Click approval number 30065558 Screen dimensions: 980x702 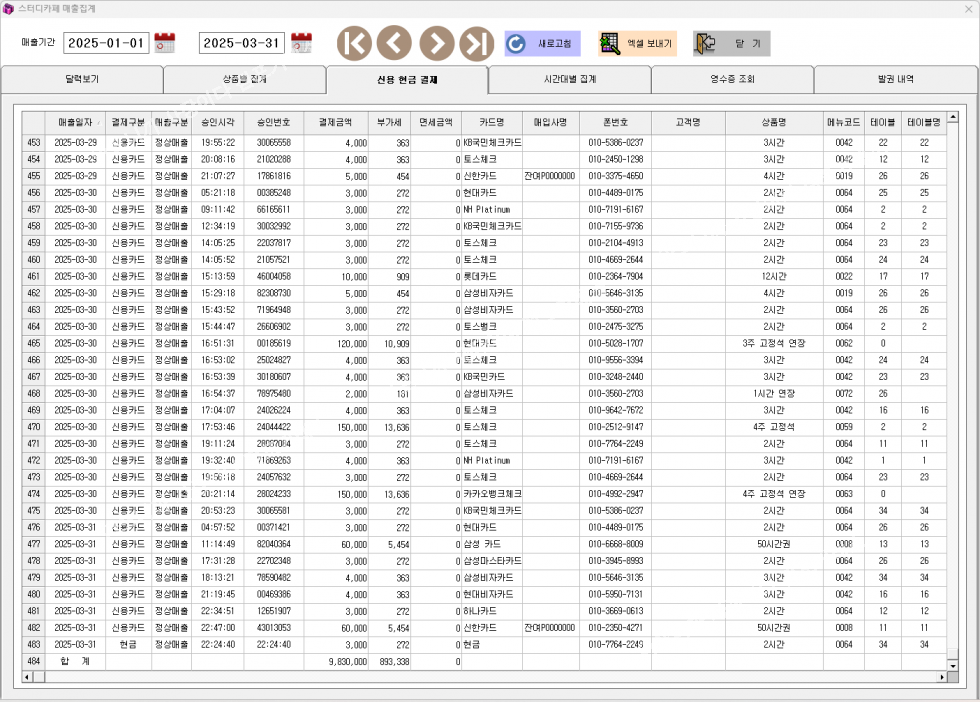[274, 143]
